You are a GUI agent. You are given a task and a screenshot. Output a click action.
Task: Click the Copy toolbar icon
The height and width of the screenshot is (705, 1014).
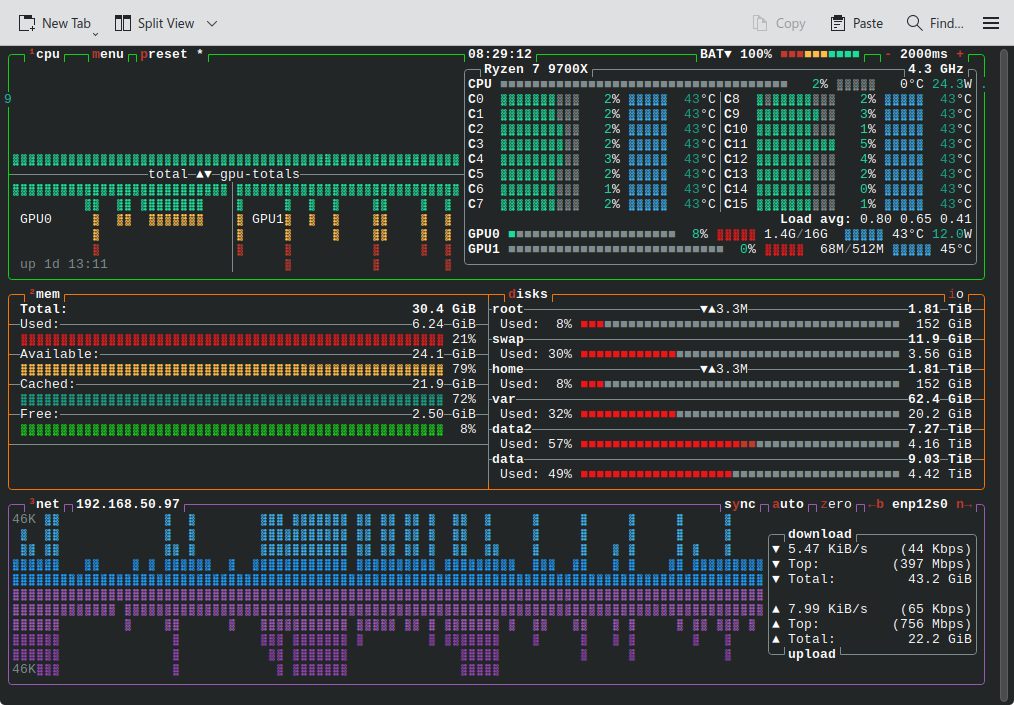[x=761, y=23]
